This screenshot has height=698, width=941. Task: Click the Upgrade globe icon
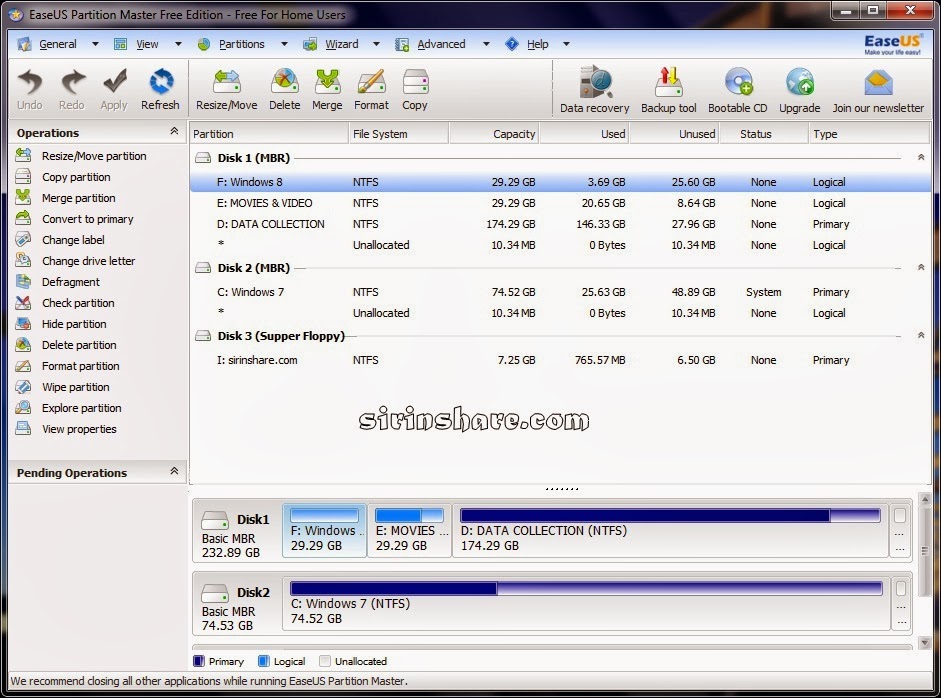click(x=799, y=82)
